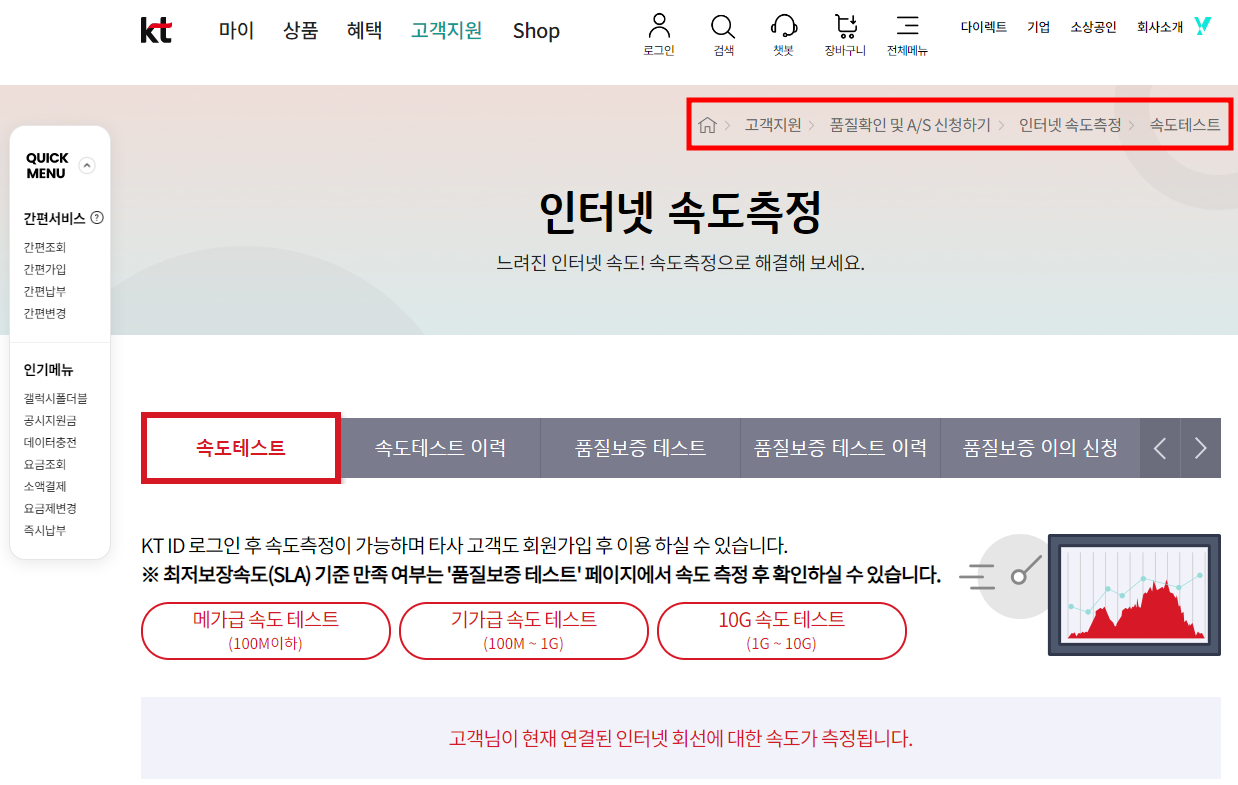This screenshot has height=785, width=1238.
Task: Open the 회사소개 link
Action: click(1160, 28)
